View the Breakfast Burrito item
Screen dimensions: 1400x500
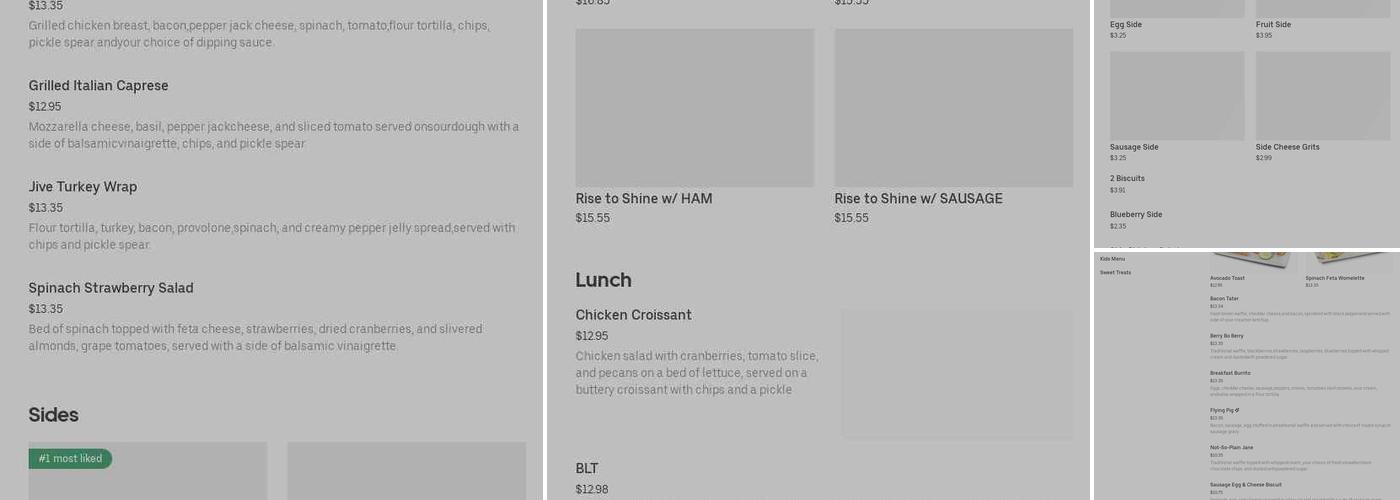pos(1231,373)
